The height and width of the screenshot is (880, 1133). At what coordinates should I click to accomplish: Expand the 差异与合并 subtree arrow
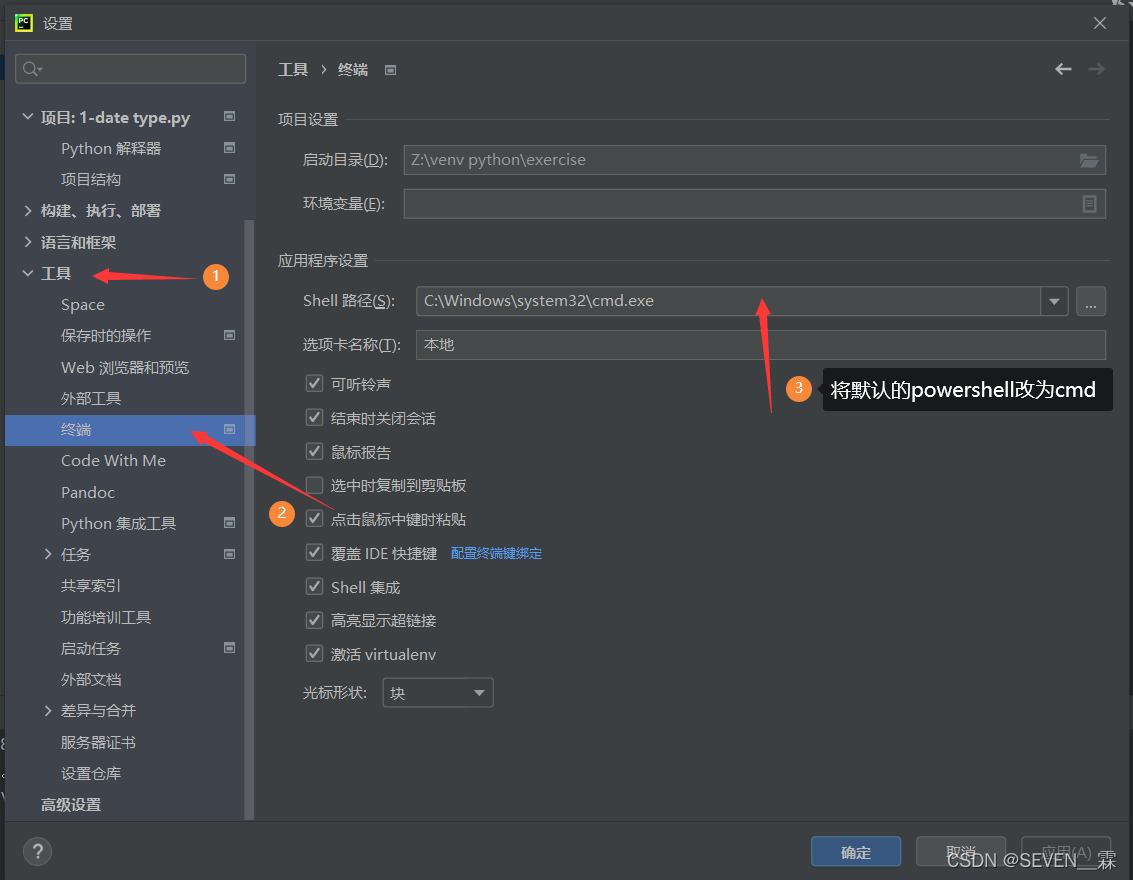point(48,710)
